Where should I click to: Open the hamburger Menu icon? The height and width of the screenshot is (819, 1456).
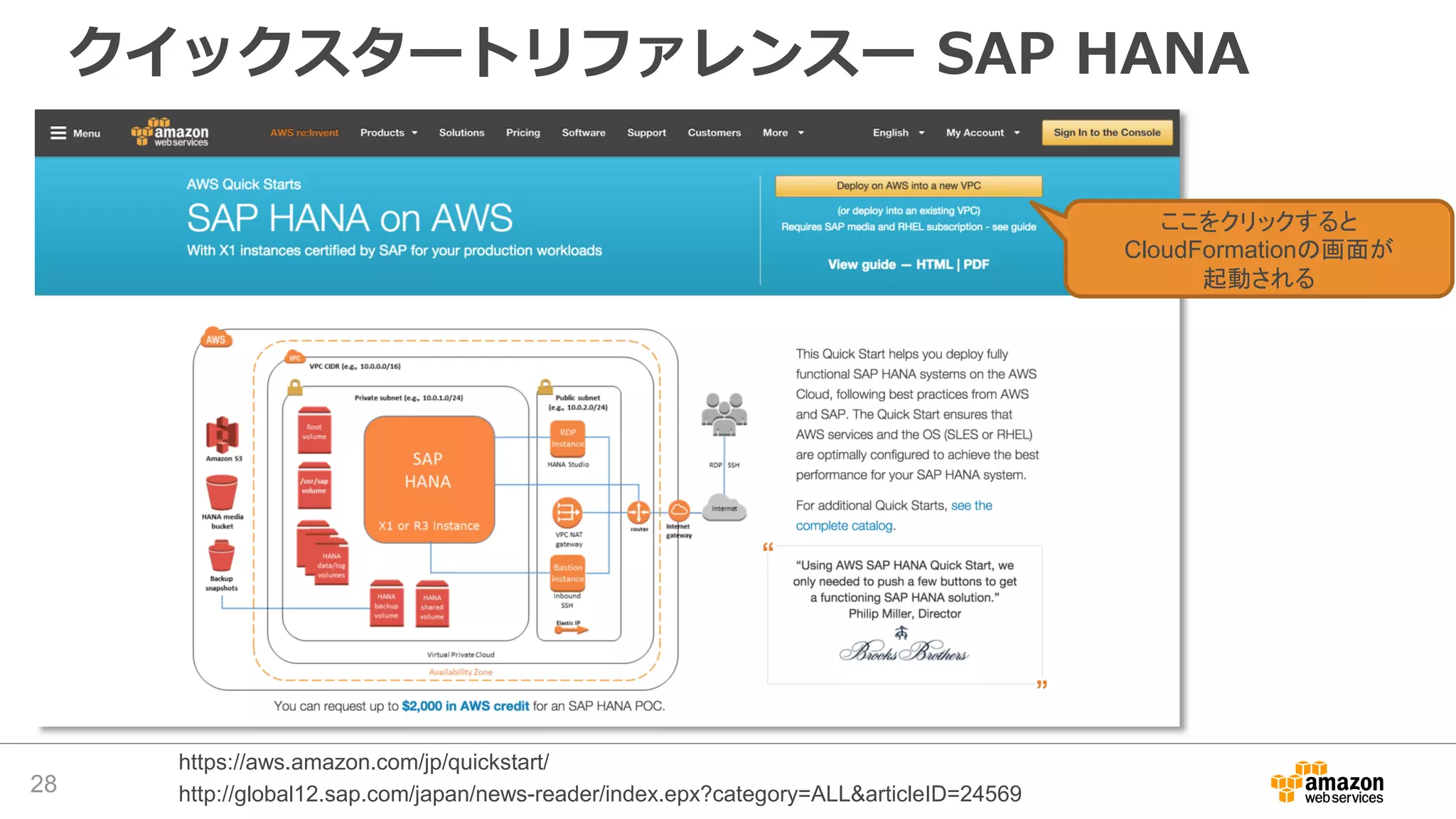58,133
